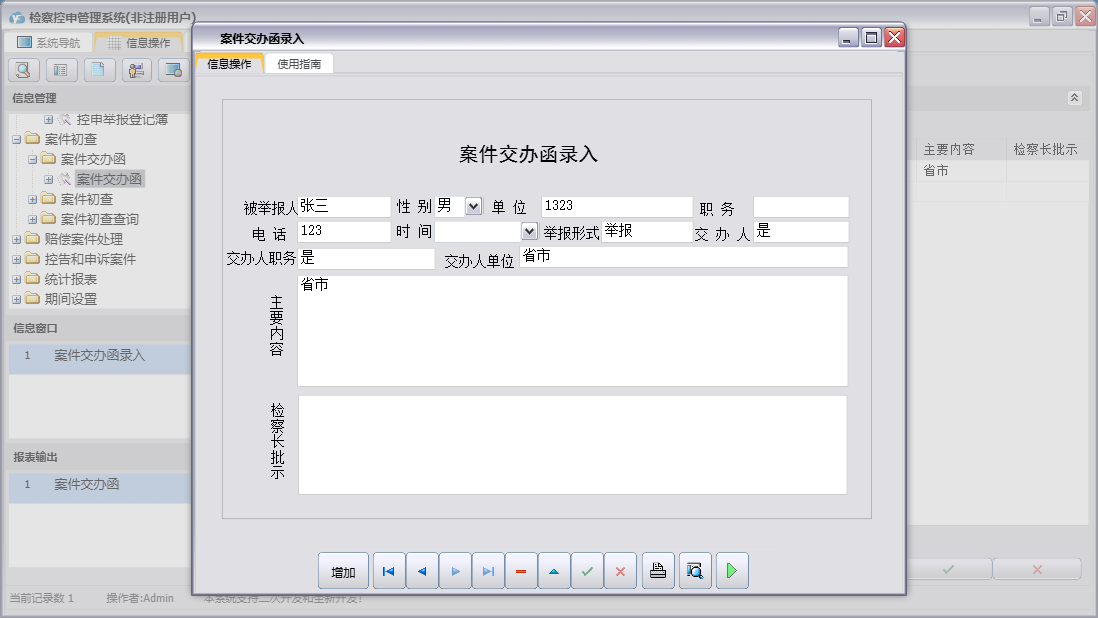
Task: Select the print icon on the bottom toolbar
Action: (657, 570)
